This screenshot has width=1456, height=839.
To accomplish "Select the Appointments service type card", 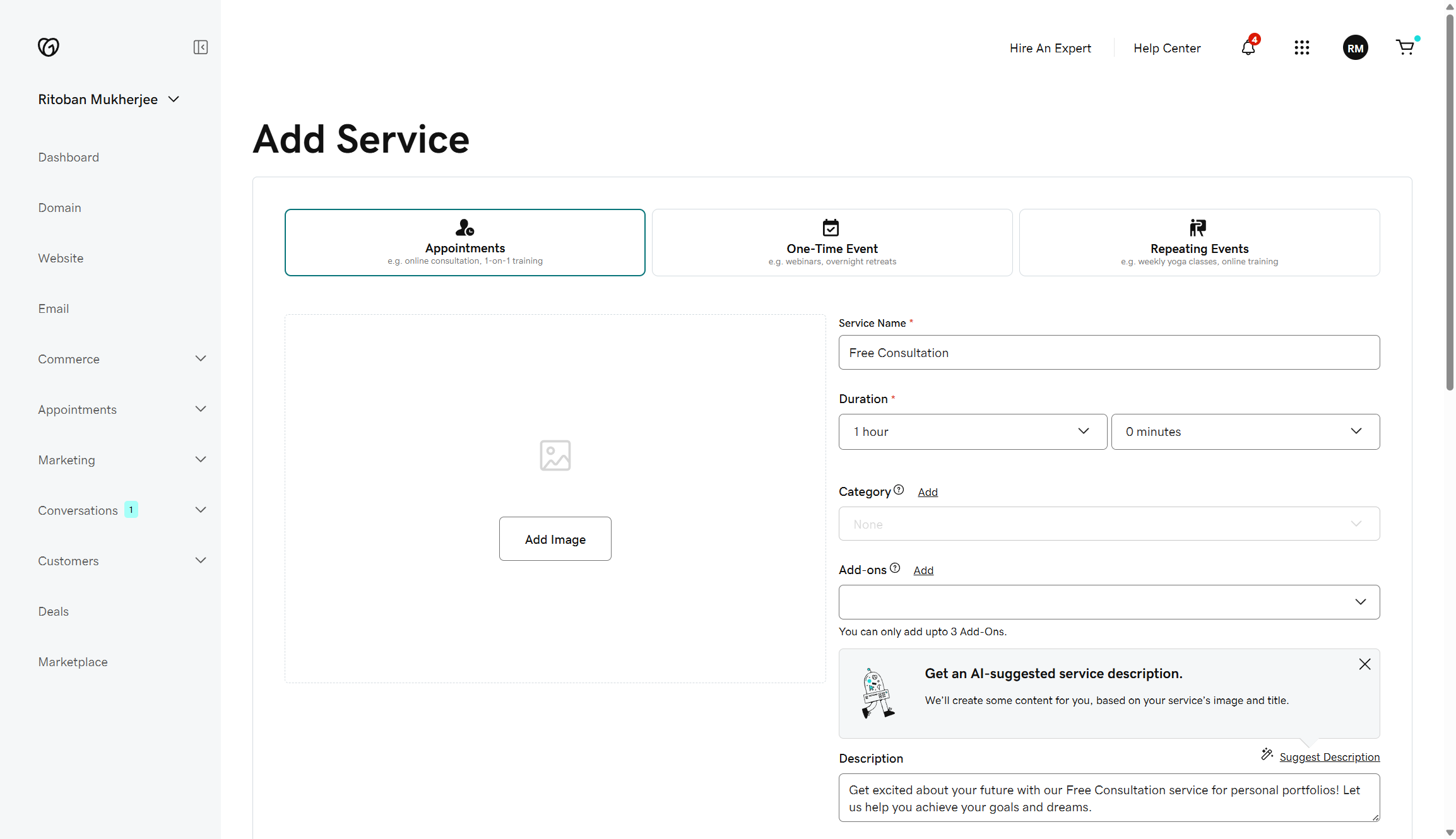I will pos(465,242).
